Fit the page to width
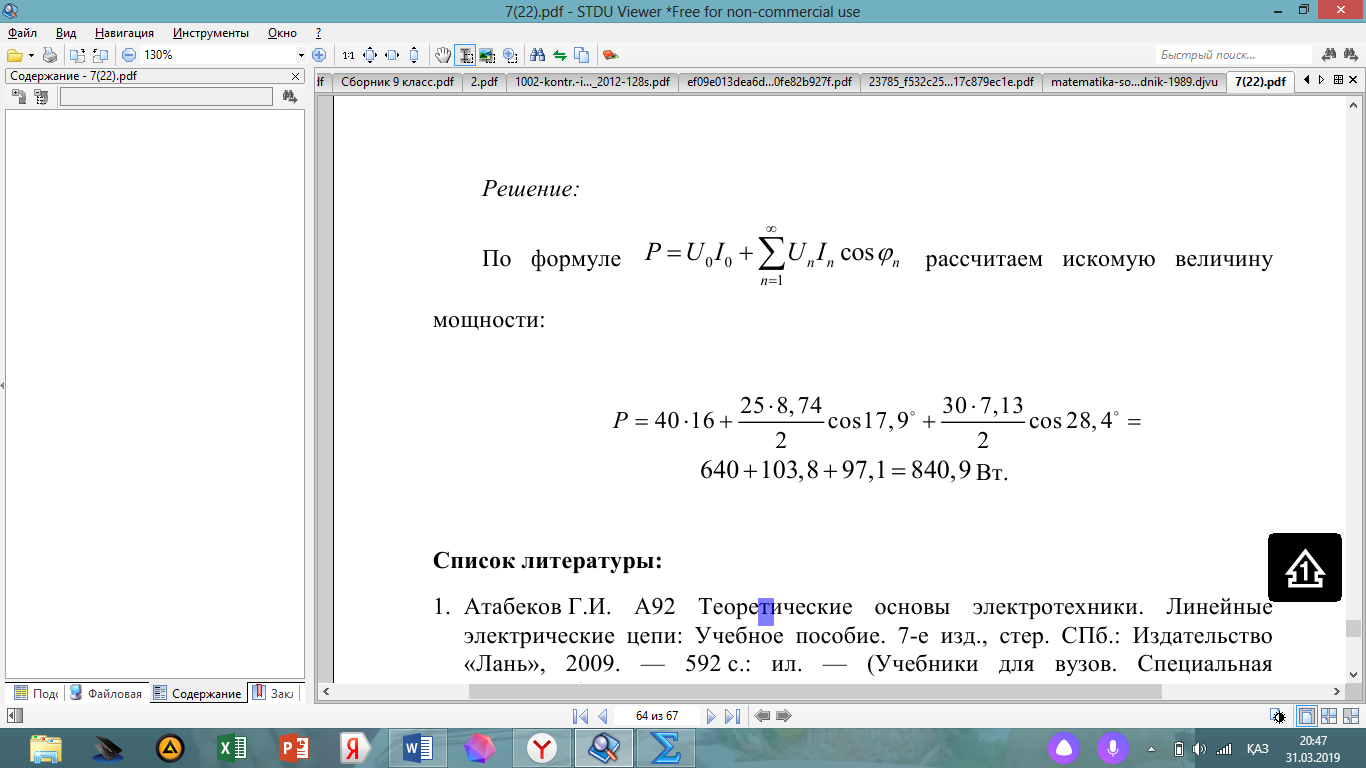Image resolution: width=1366 pixels, height=768 pixels. point(392,55)
